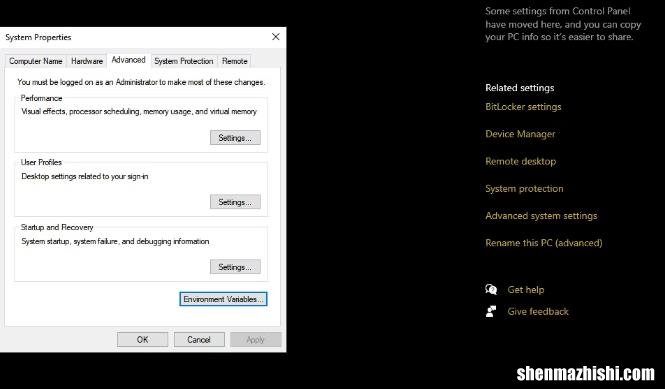
Task: Click the Get help chat icon
Action: coord(491,290)
